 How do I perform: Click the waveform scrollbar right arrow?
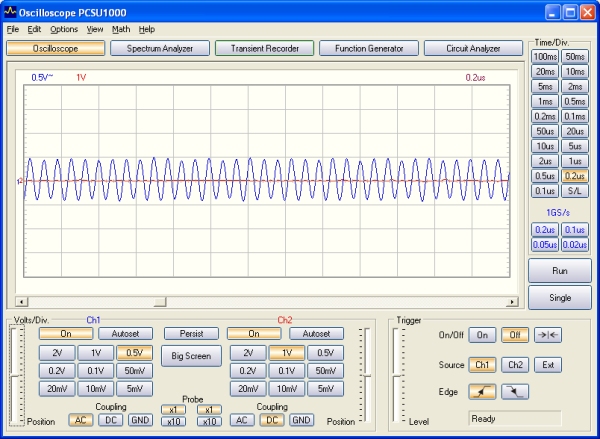tap(513, 301)
